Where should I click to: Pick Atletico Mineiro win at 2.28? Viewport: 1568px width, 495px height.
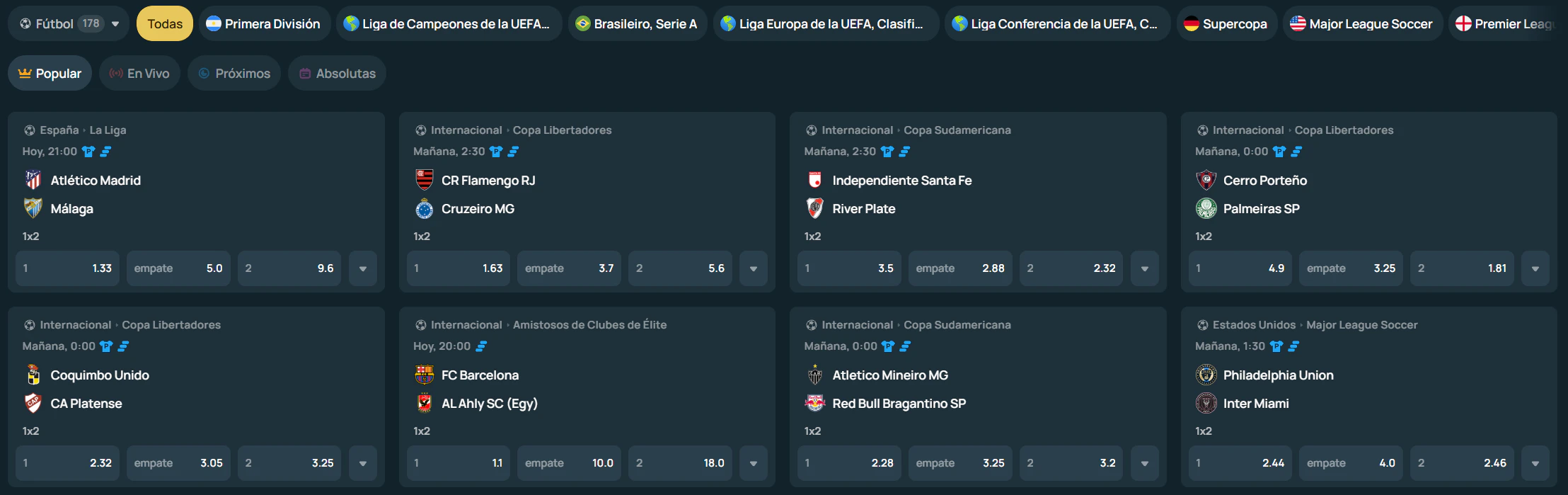[x=849, y=463]
